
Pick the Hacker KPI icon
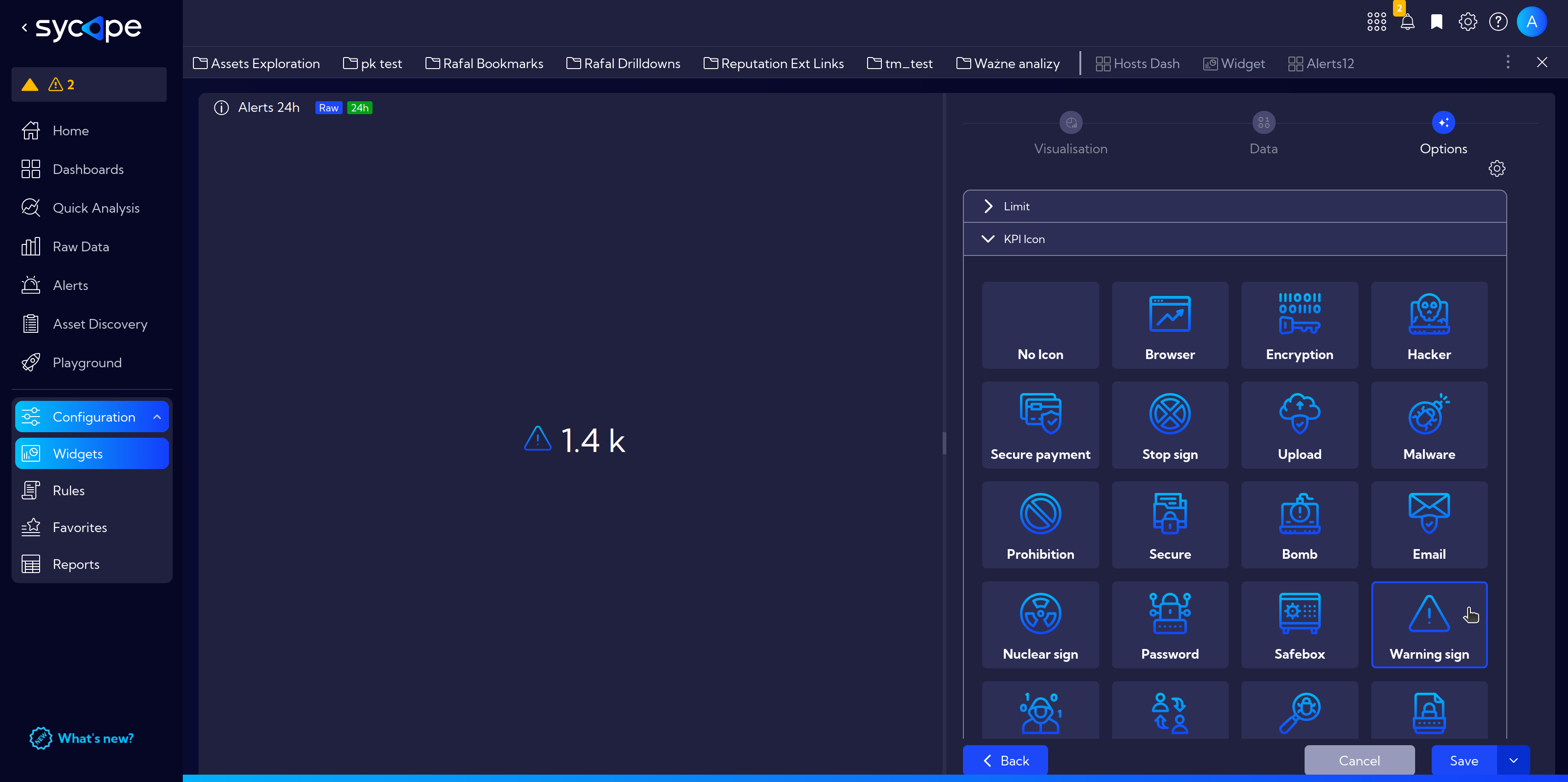tap(1428, 324)
